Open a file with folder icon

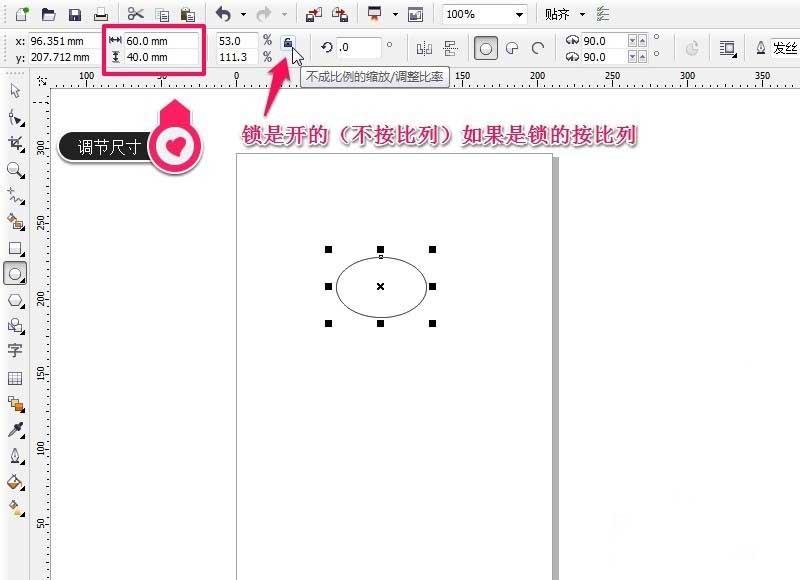click(48, 14)
